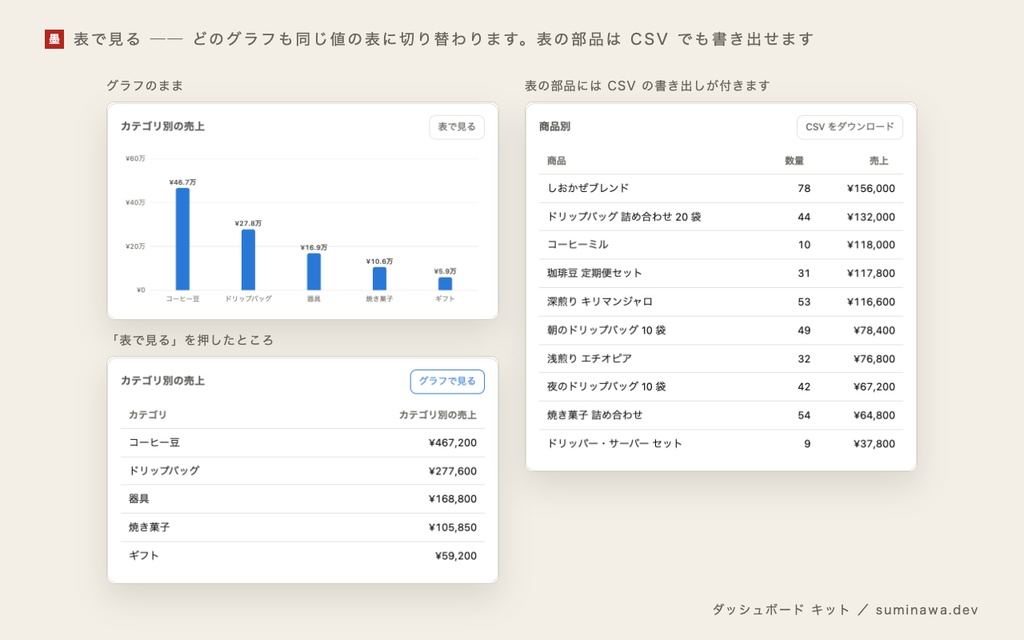Viewport: 1024px width, 640px height.
Task: Click the ¥20万 axis label
Action: point(135,246)
